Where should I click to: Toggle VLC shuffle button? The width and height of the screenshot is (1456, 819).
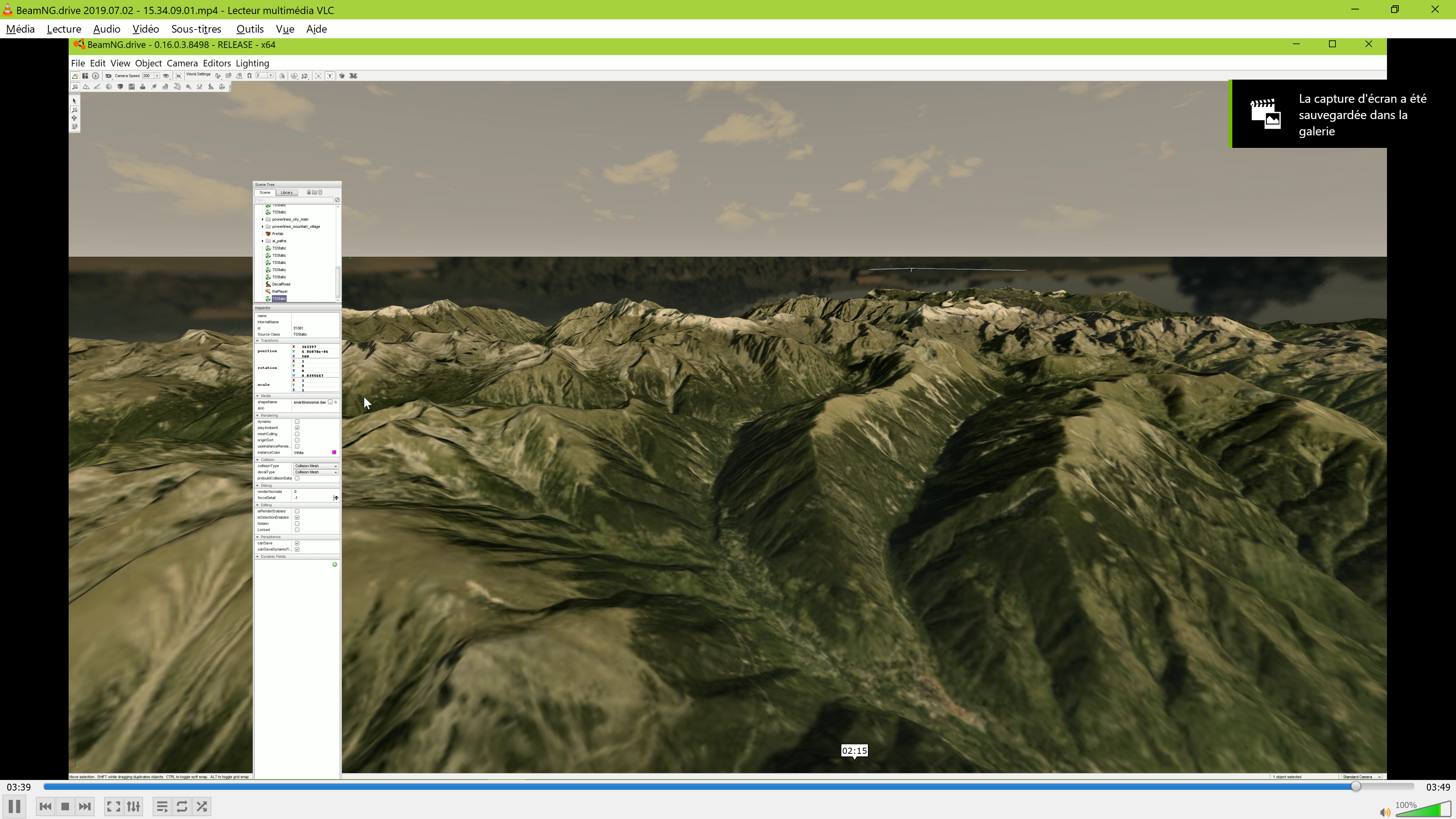click(x=202, y=806)
